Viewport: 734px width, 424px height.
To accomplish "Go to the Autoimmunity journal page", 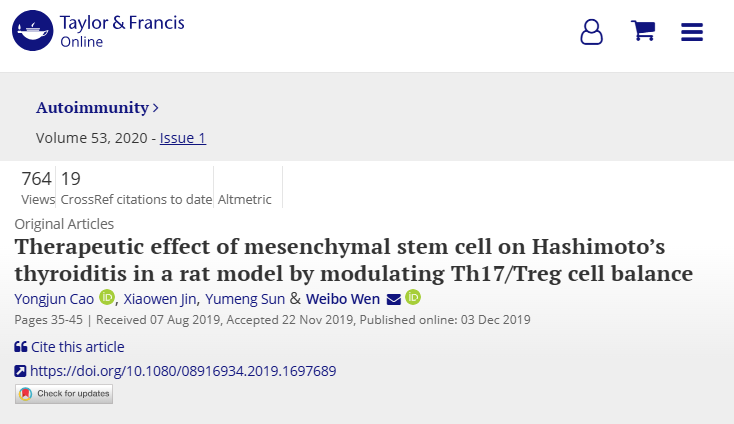I will (92, 108).
